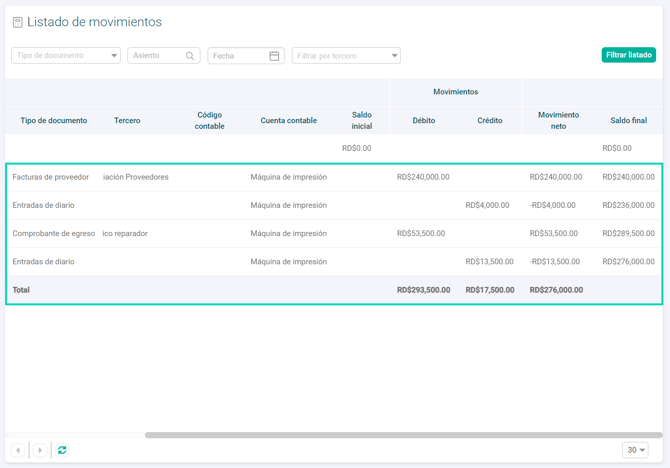Click the Tercero column header
This screenshot has width=670, height=468.
click(127, 121)
